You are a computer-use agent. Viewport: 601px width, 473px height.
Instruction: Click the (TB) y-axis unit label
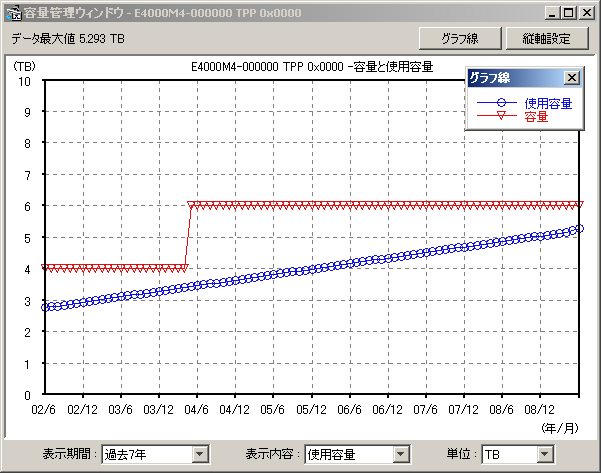[24, 66]
